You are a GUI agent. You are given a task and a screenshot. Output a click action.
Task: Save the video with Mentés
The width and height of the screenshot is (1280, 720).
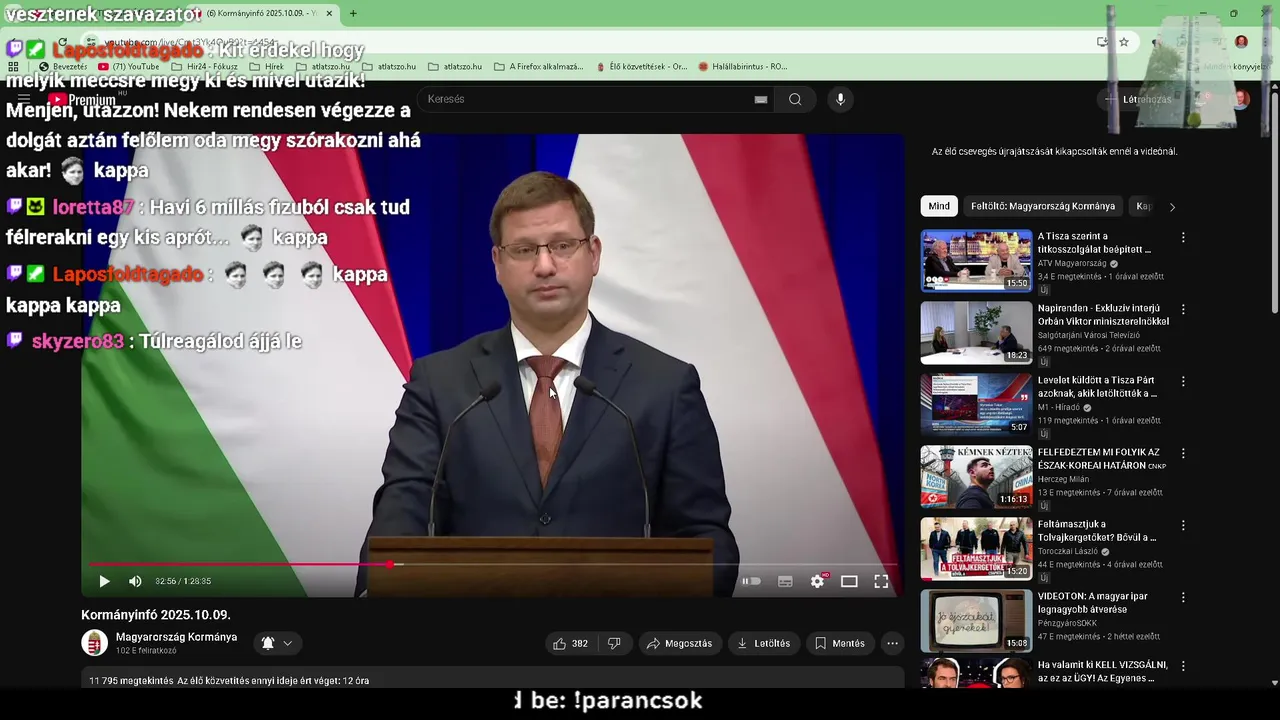(840, 643)
